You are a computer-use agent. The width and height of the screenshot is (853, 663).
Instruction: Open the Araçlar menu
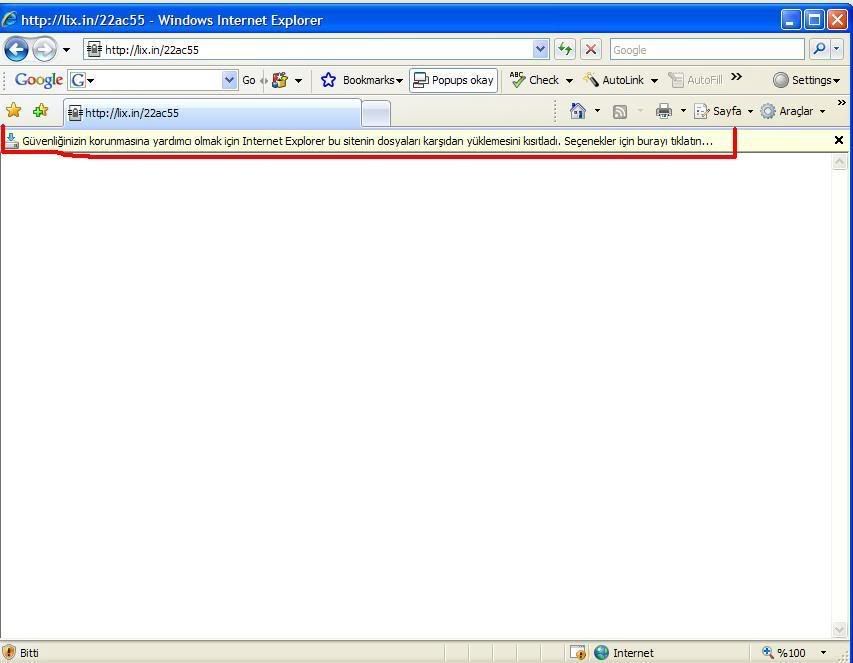[x=795, y=111]
